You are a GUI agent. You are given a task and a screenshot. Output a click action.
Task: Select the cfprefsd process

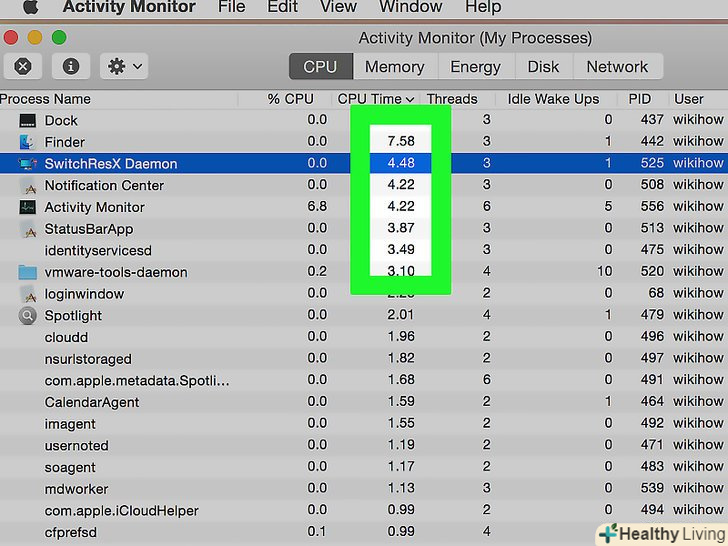point(71,533)
